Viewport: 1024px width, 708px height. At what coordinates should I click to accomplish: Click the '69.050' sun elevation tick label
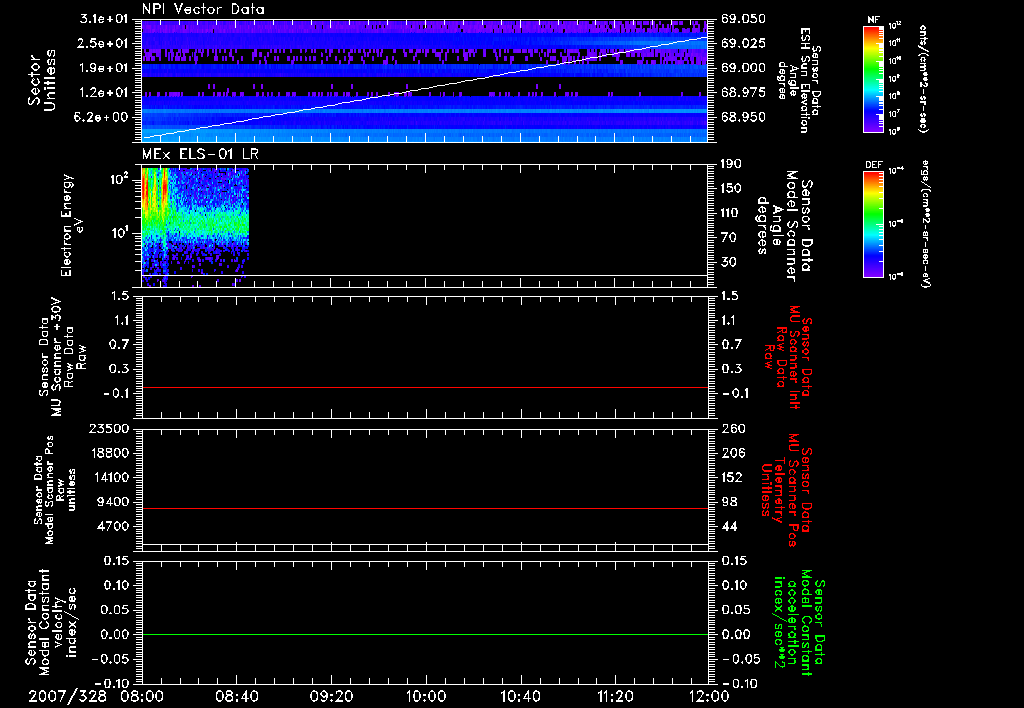[743, 19]
